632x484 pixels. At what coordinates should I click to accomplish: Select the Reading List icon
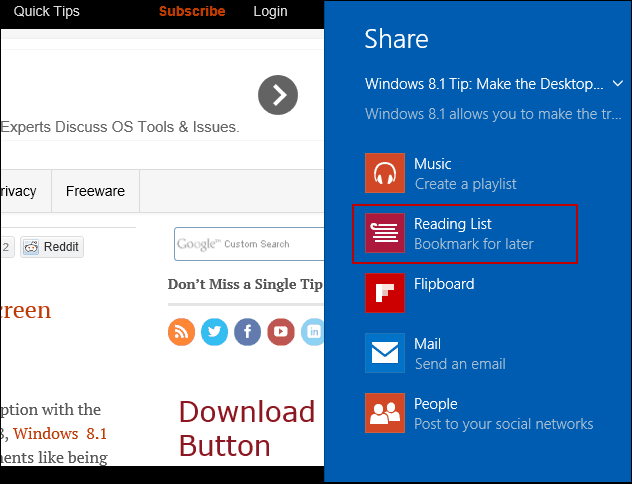(385, 233)
